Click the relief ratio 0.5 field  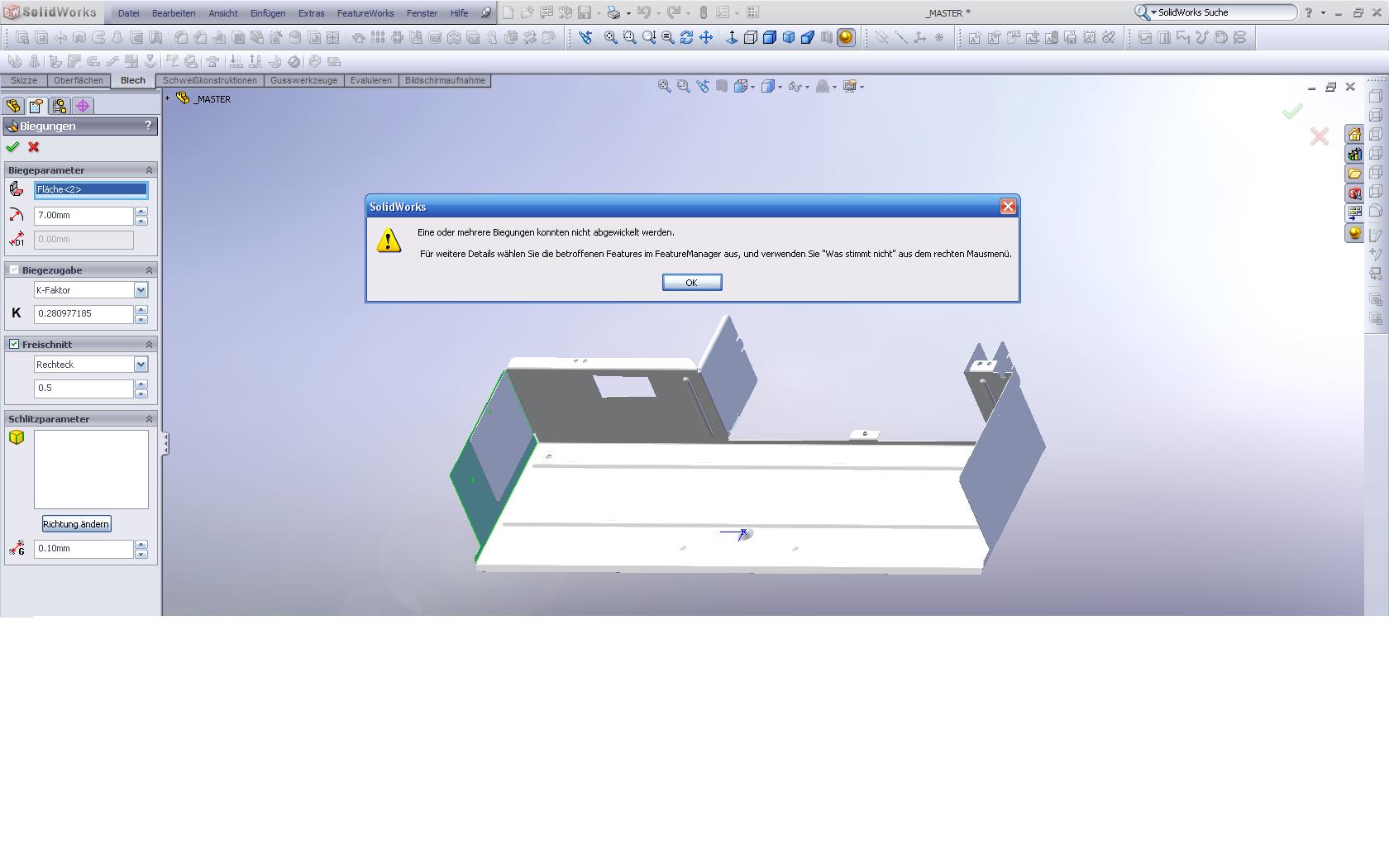pyautogui.click(x=84, y=389)
